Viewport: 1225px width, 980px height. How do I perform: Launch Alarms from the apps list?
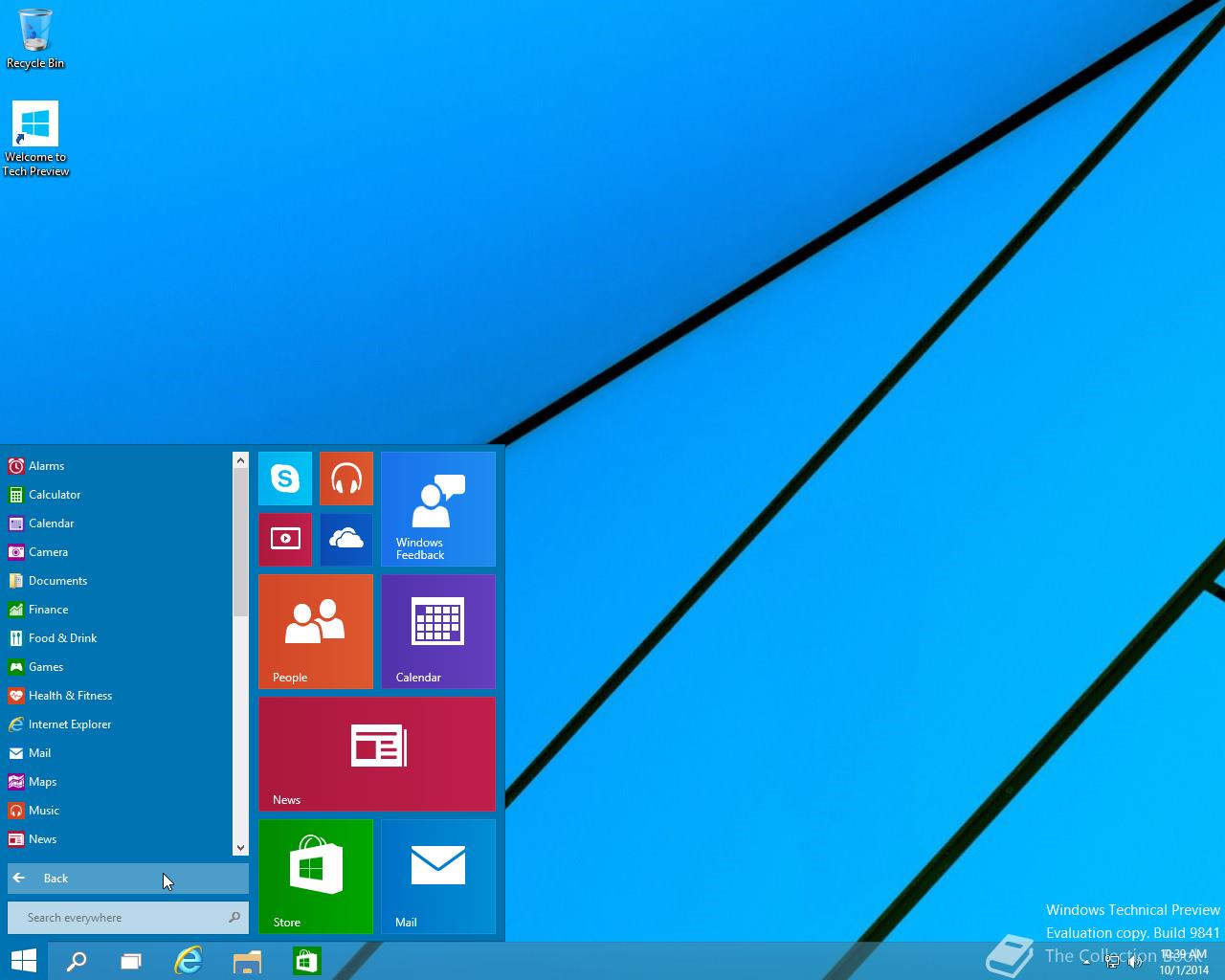(x=118, y=466)
